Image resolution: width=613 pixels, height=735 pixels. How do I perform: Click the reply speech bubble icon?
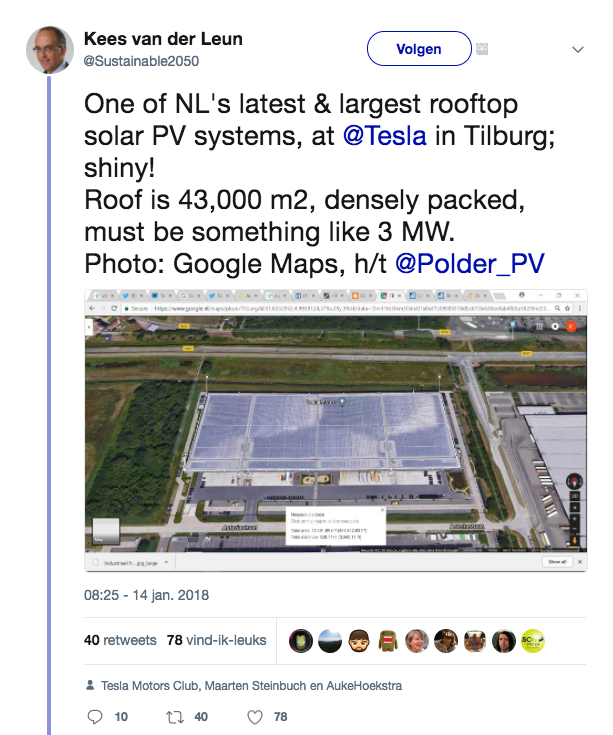click(x=95, y=717)
